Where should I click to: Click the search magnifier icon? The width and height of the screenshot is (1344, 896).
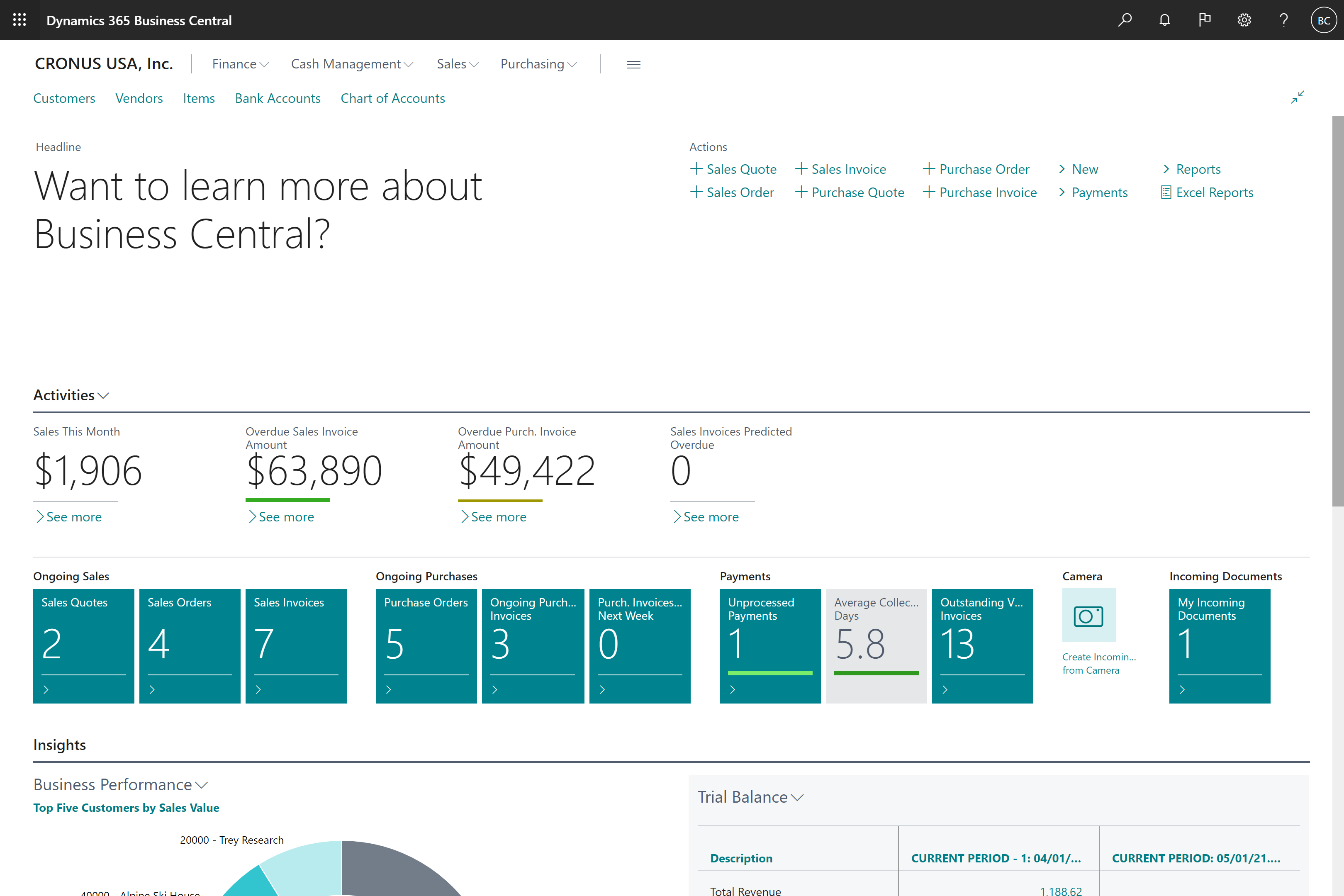coord(1125,19)
